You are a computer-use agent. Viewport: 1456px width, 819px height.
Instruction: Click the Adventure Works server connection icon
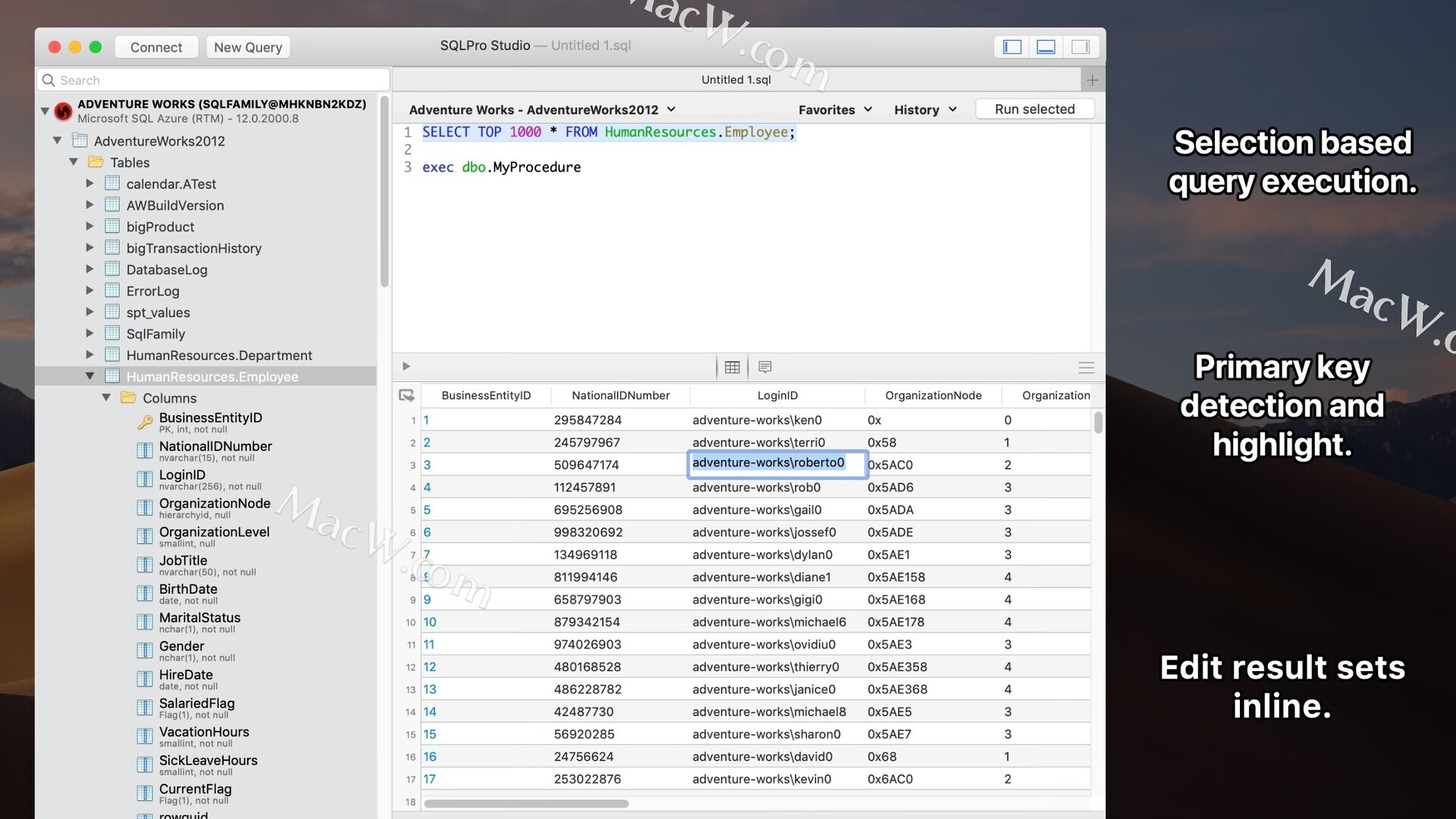pos(64,111)
